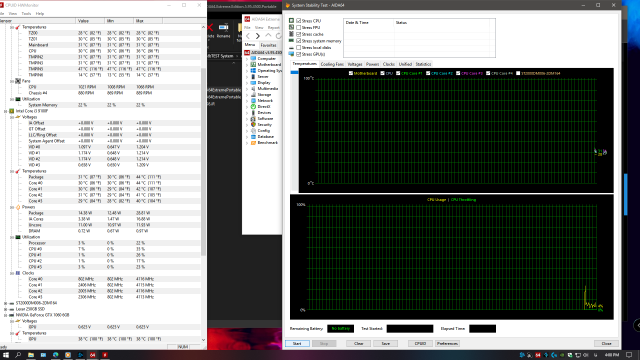Image resolution: width=640 pixels, height=360 pixels.
Task: Select Favorites tab in AIDA64 window
Action: pyautogui.click(x=268, y=45)
